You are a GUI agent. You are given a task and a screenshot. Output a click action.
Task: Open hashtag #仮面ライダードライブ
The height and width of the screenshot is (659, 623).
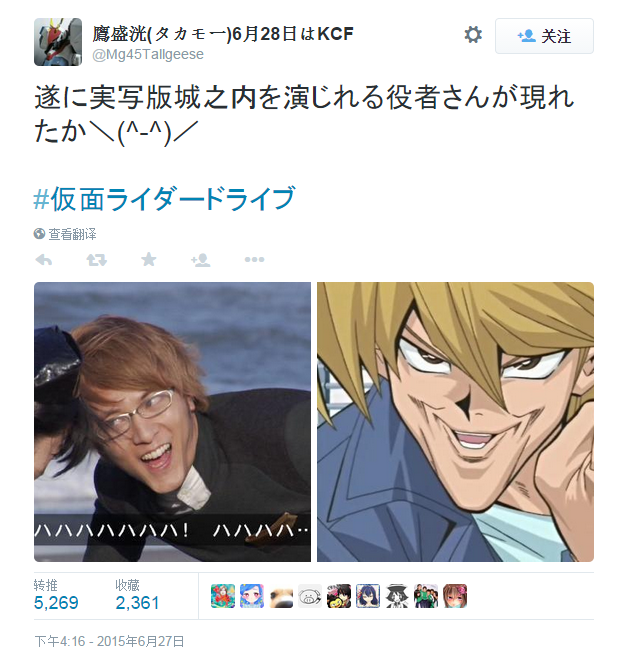tap(165, 198)
